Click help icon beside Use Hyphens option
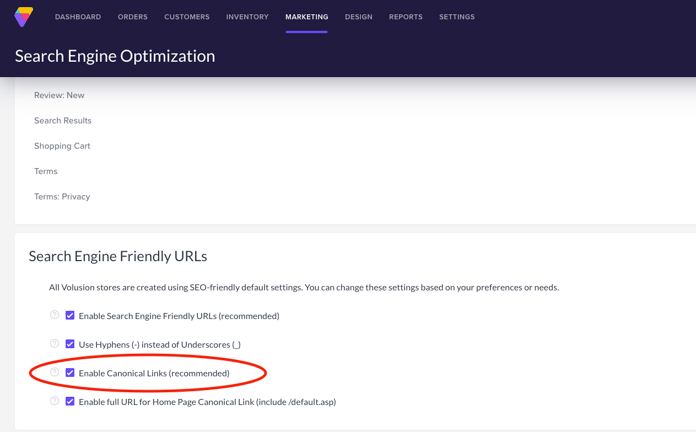Image resolution: width=696 pixels, height=432 pixels. (55, 344)
